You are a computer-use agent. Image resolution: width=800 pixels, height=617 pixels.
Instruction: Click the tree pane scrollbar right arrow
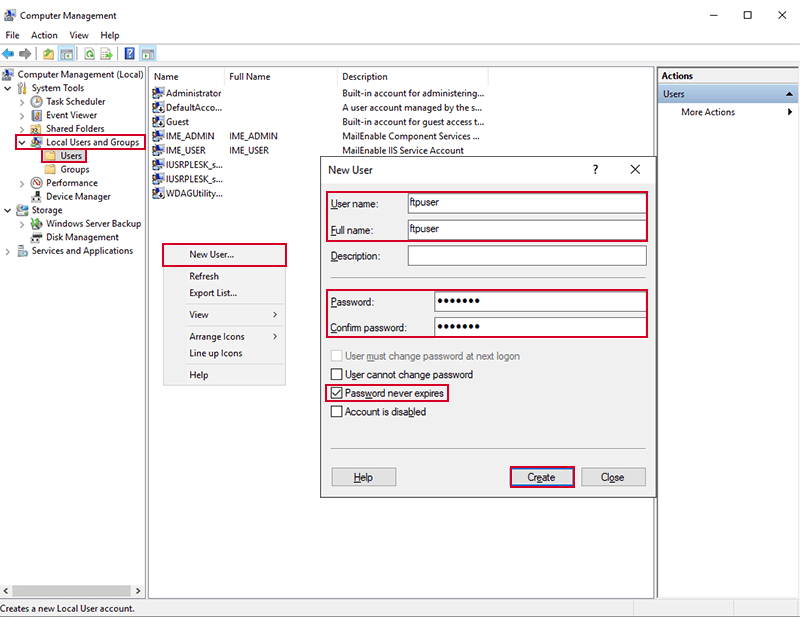138,591
